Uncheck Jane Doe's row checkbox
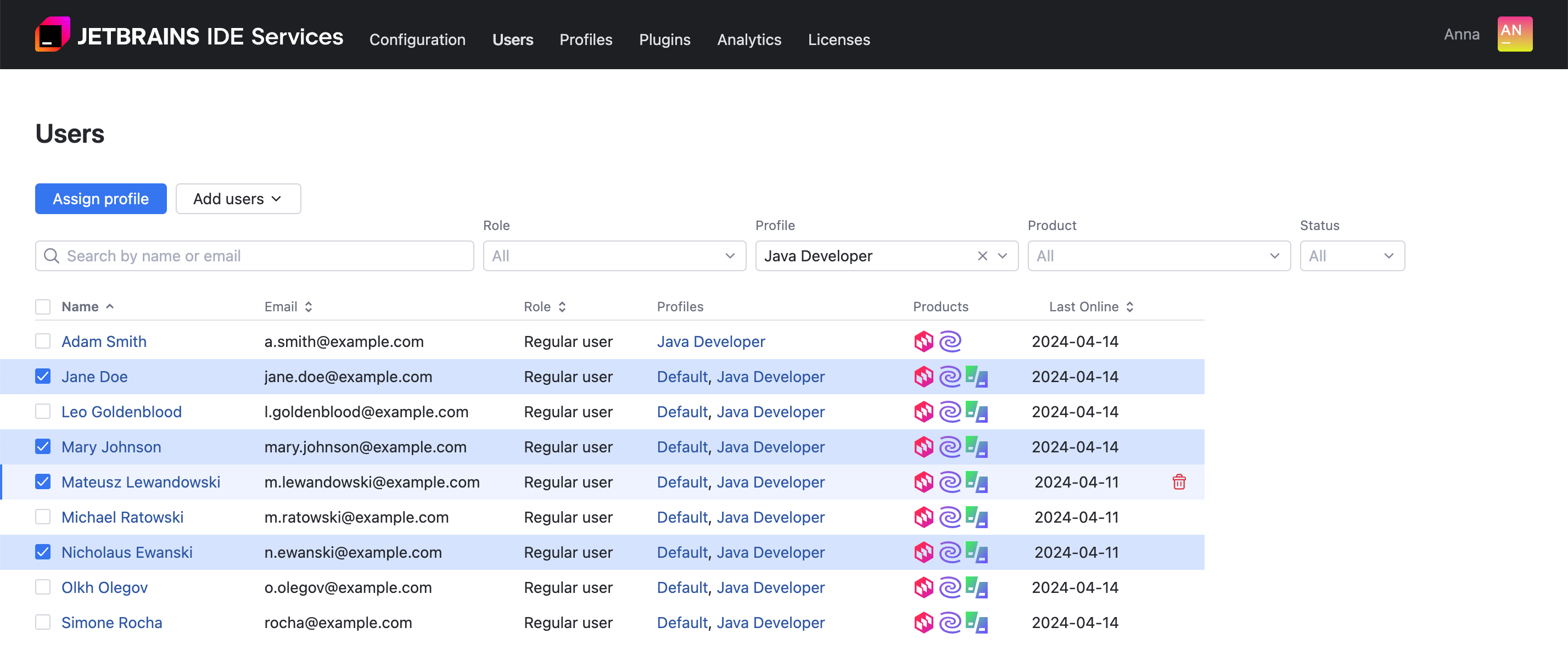The height and width of the screenshot is (661, 1568). 43,376
